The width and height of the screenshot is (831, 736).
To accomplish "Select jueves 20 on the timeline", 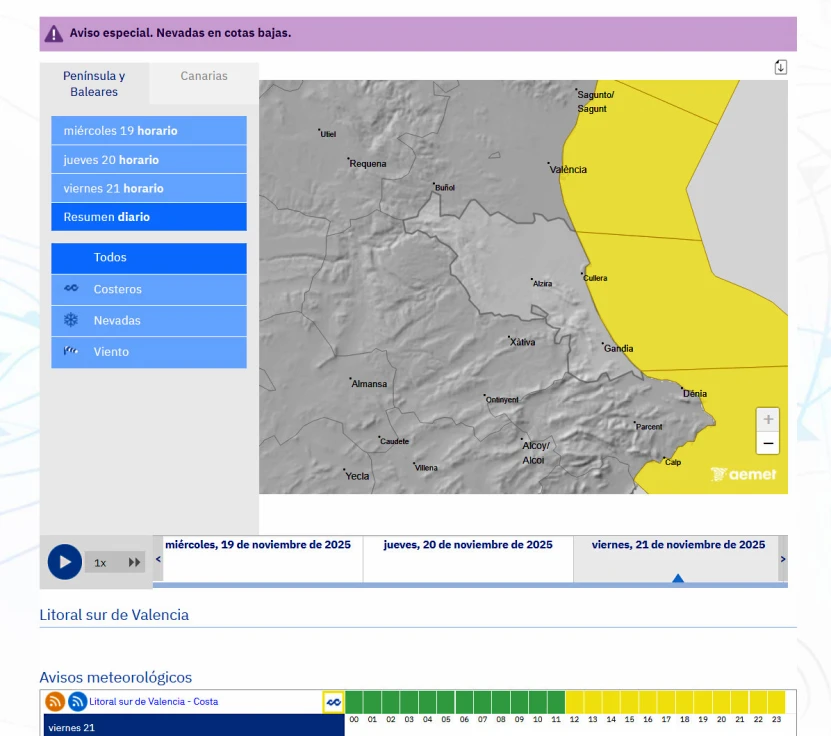I will (x=467, y=546).
